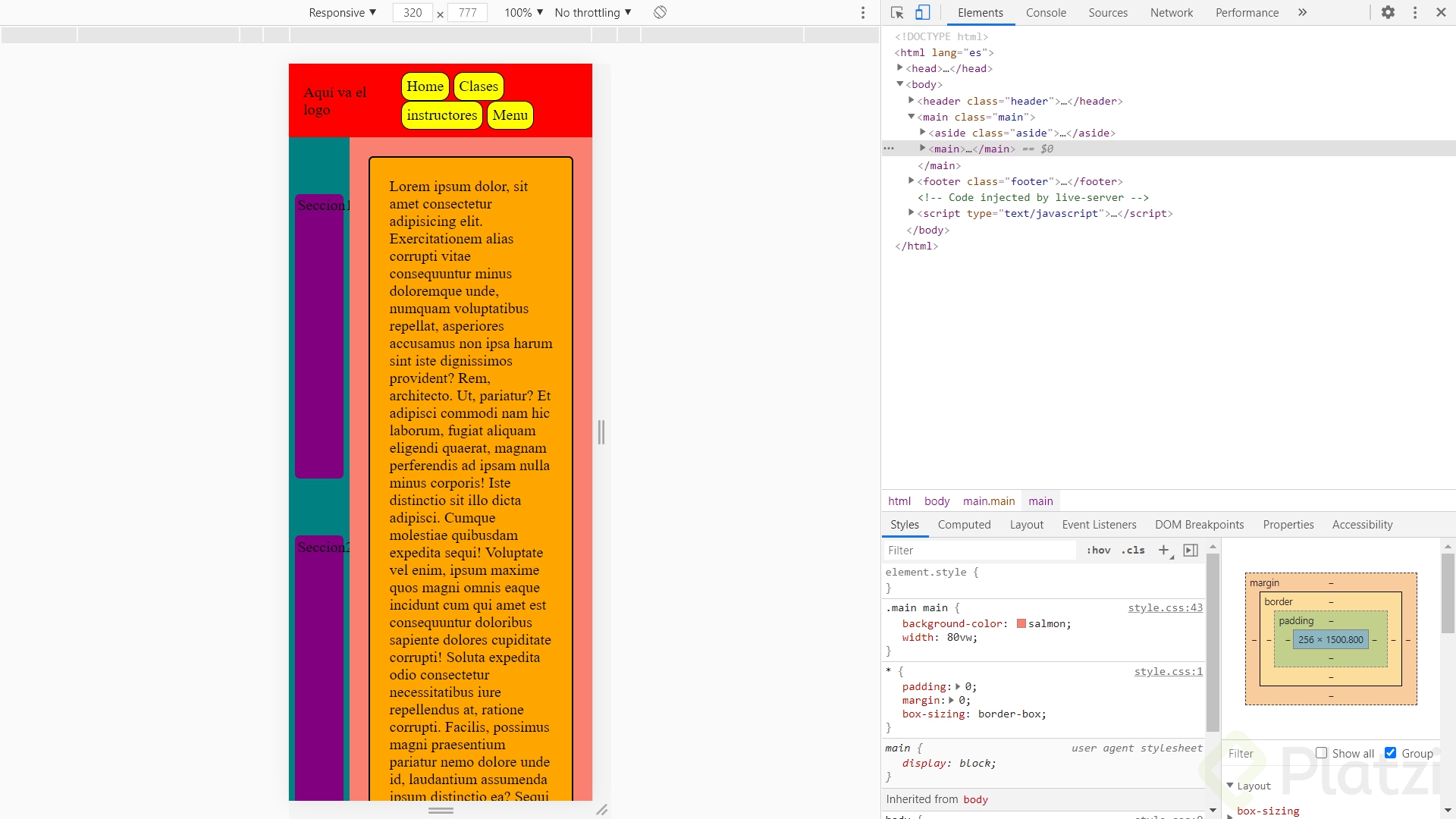Viewport: 1456px width, 819px height.
Task: Enable the Show all checkbox
Action: click(x=1323, y=753)
